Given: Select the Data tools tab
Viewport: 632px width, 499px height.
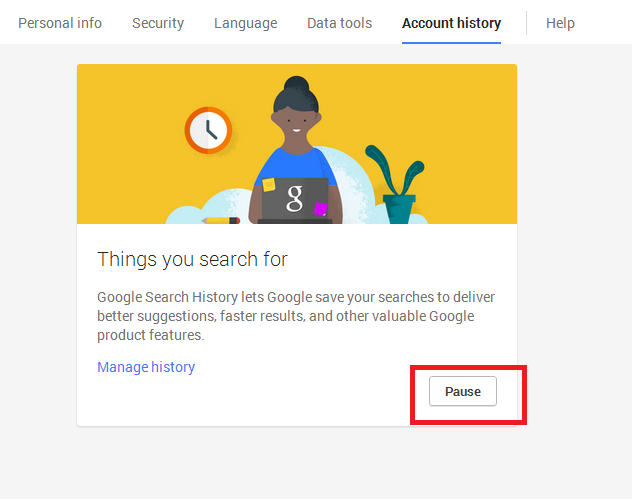Looking at the screenshot, I should click(339, 23).
